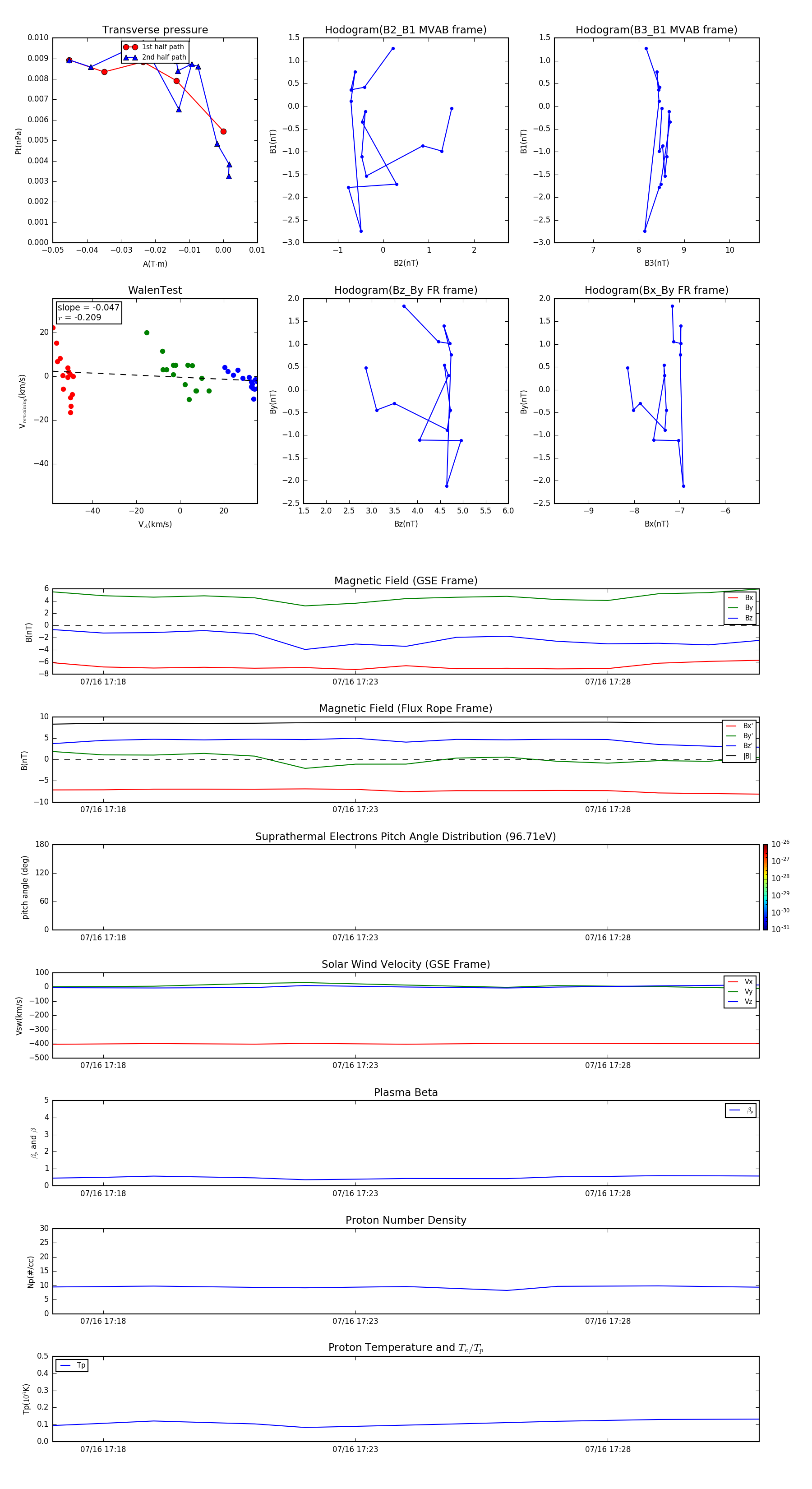
Task: Click the "Plasma Beta" plot title
Action: 406,1092
